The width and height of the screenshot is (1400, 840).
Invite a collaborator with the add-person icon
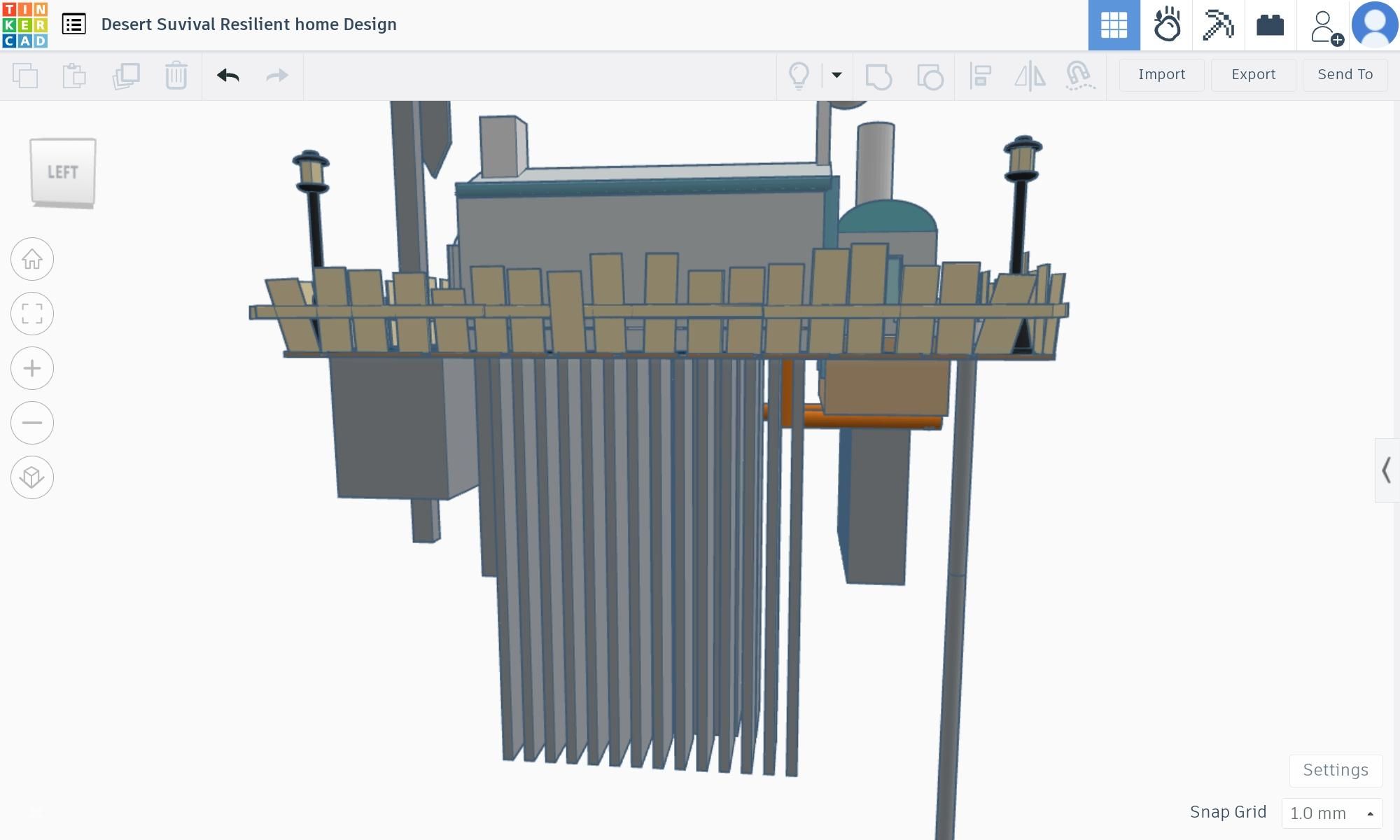pyautogui.click(x=1324, y=27)
